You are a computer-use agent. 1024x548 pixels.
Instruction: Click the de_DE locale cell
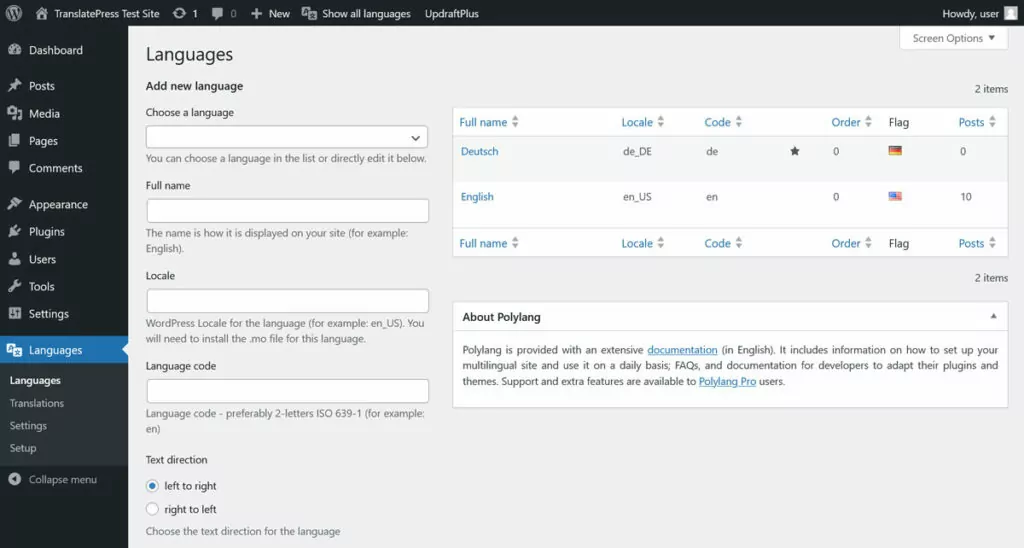pos(637,151)
